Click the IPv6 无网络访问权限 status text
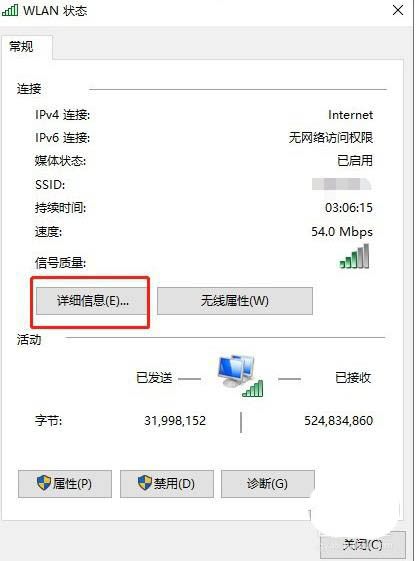 [331, 138]
